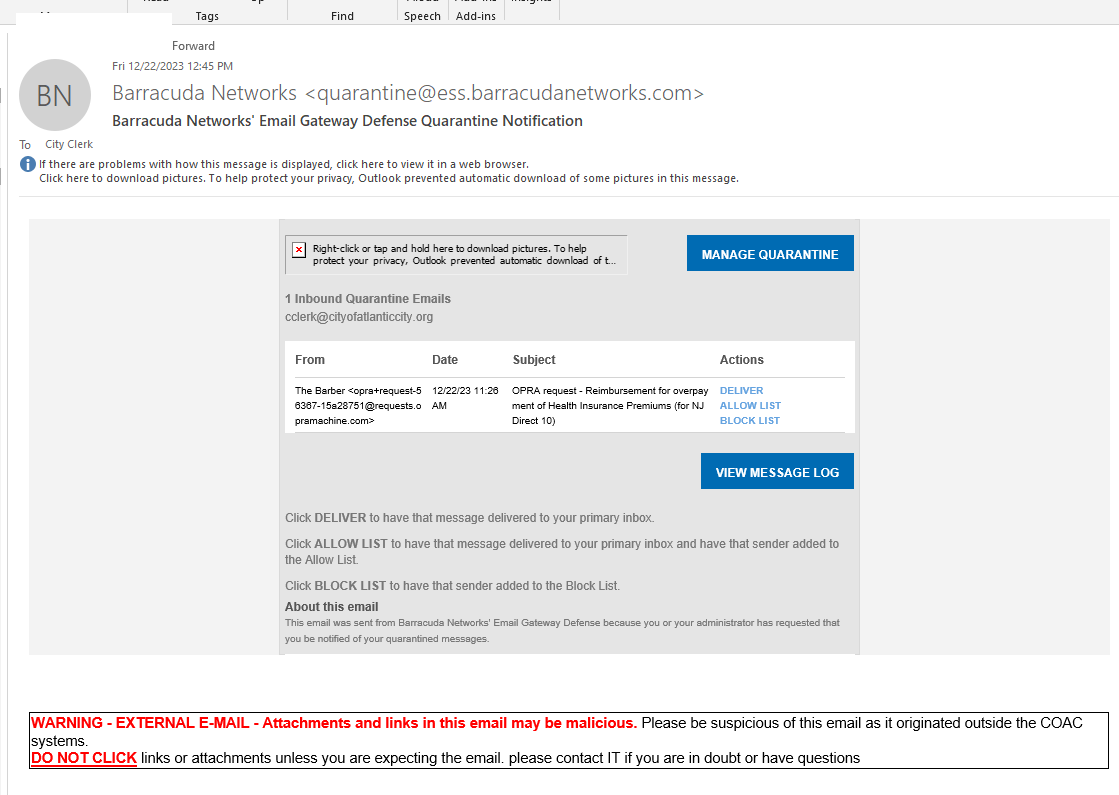This screenshot has width=1119, height=795.
Task: Click the BLOCK LIST action link
Action: [749, 420]
